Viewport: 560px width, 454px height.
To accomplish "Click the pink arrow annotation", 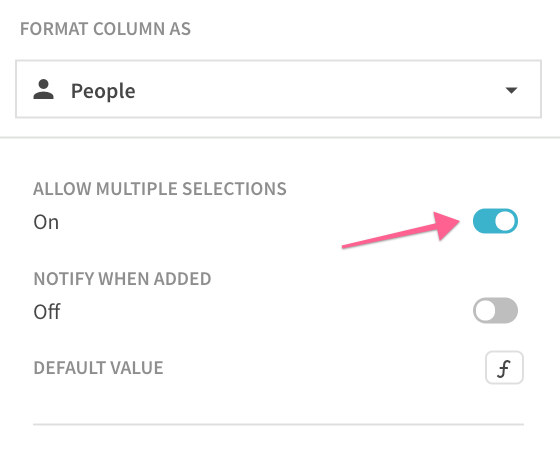I will coord(401,230).
